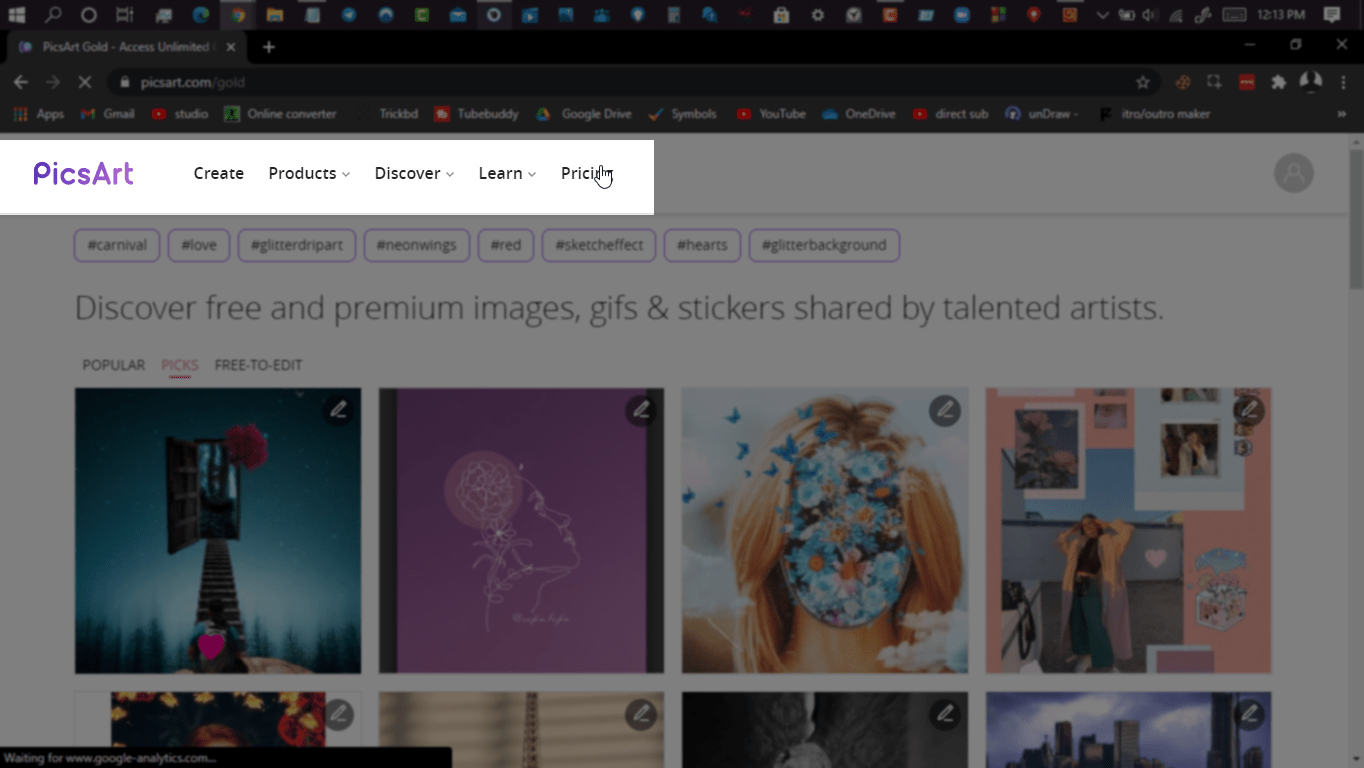
Task: Expand the Learn dropdown menu
Action: point(507,173)
